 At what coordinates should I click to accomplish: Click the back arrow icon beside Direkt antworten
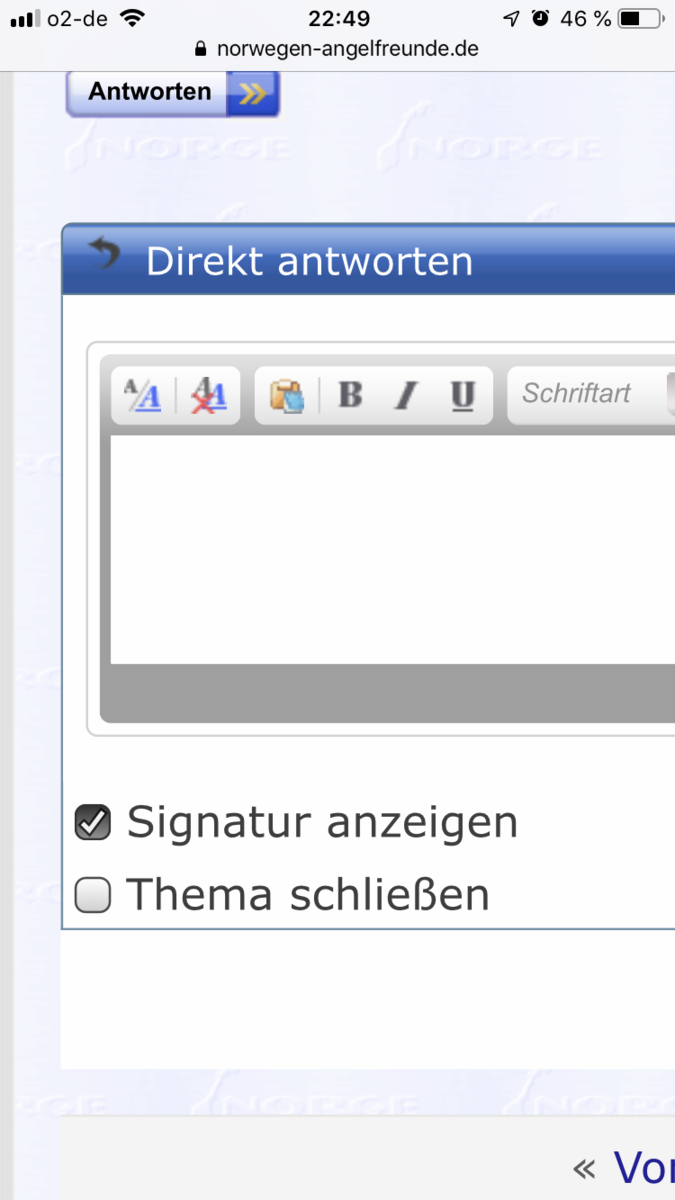tap(102, 255)
